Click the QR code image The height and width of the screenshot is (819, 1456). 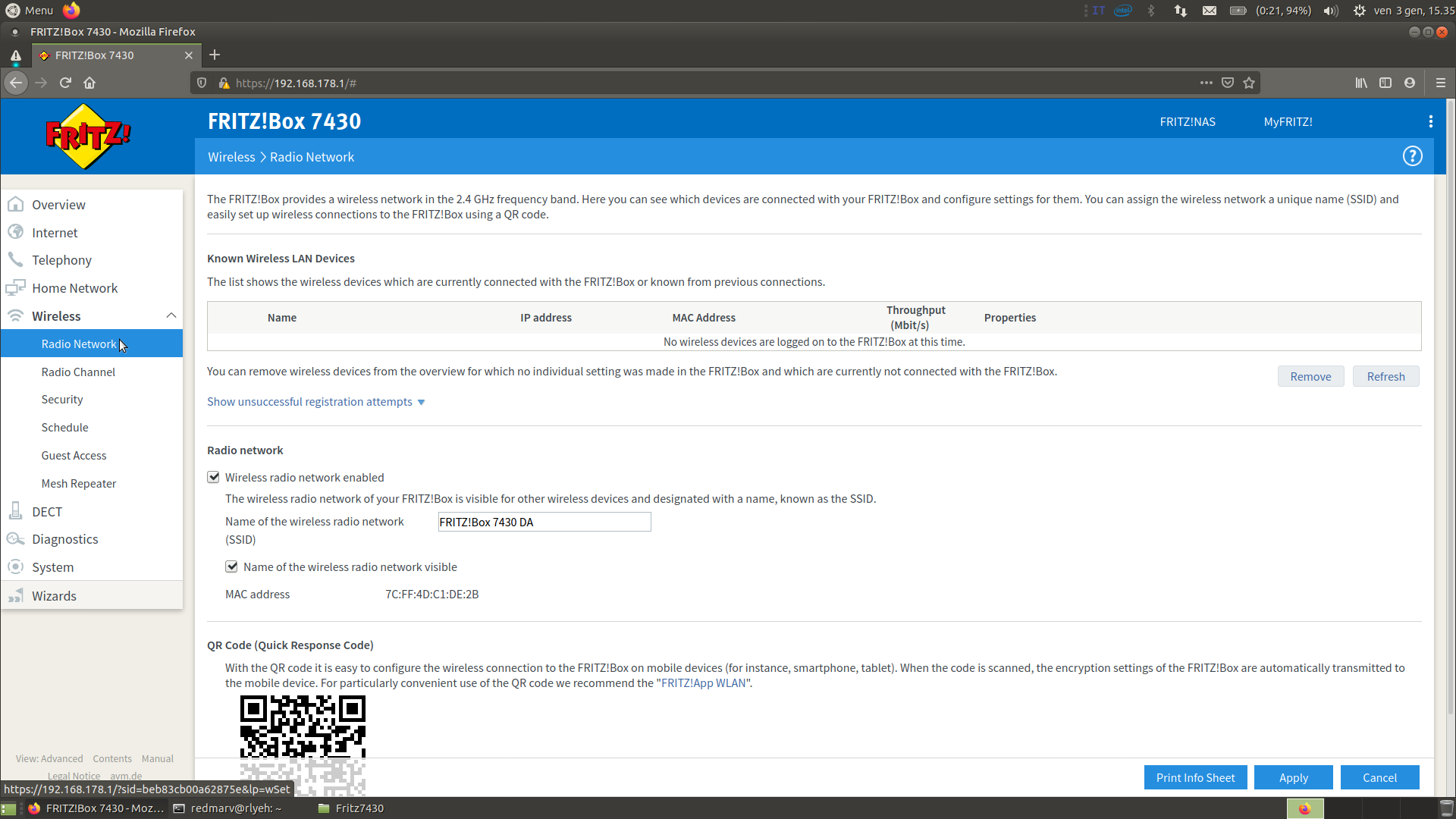pos(303,745)
